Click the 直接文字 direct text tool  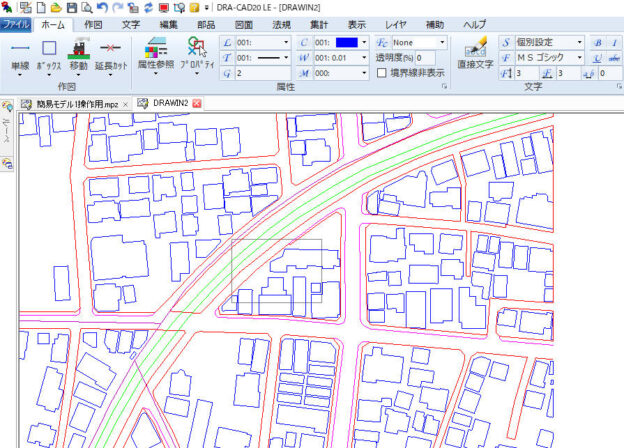pos(475,53)
